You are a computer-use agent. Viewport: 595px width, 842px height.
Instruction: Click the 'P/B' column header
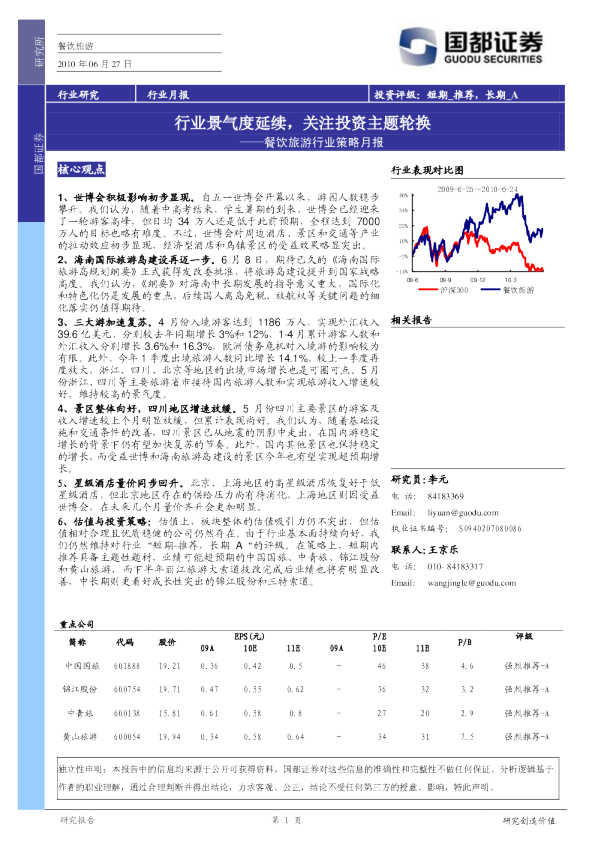coord(465,642)
